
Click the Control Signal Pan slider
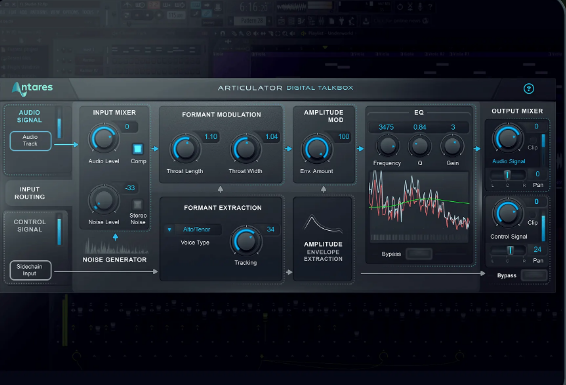click(x=508, y=250)
